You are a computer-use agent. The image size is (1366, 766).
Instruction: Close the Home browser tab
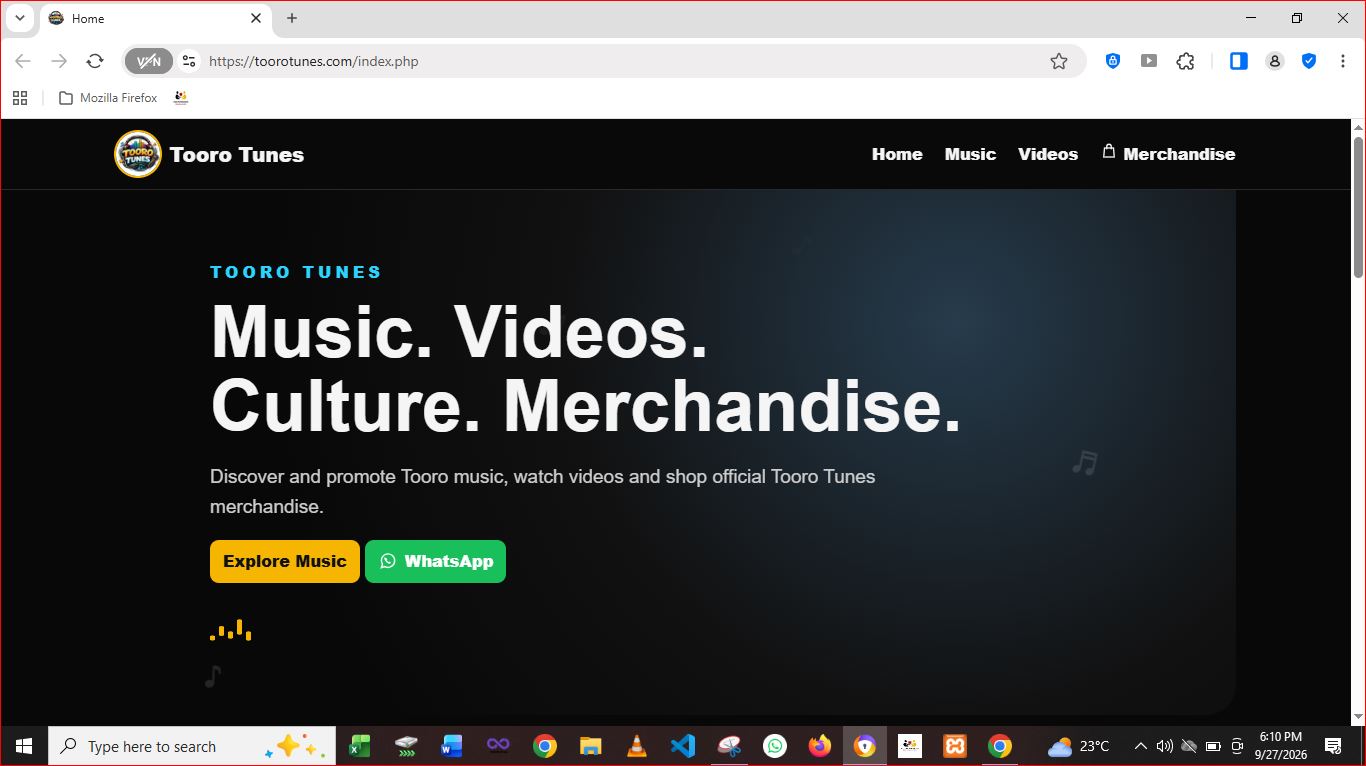[x=256, y=18]
